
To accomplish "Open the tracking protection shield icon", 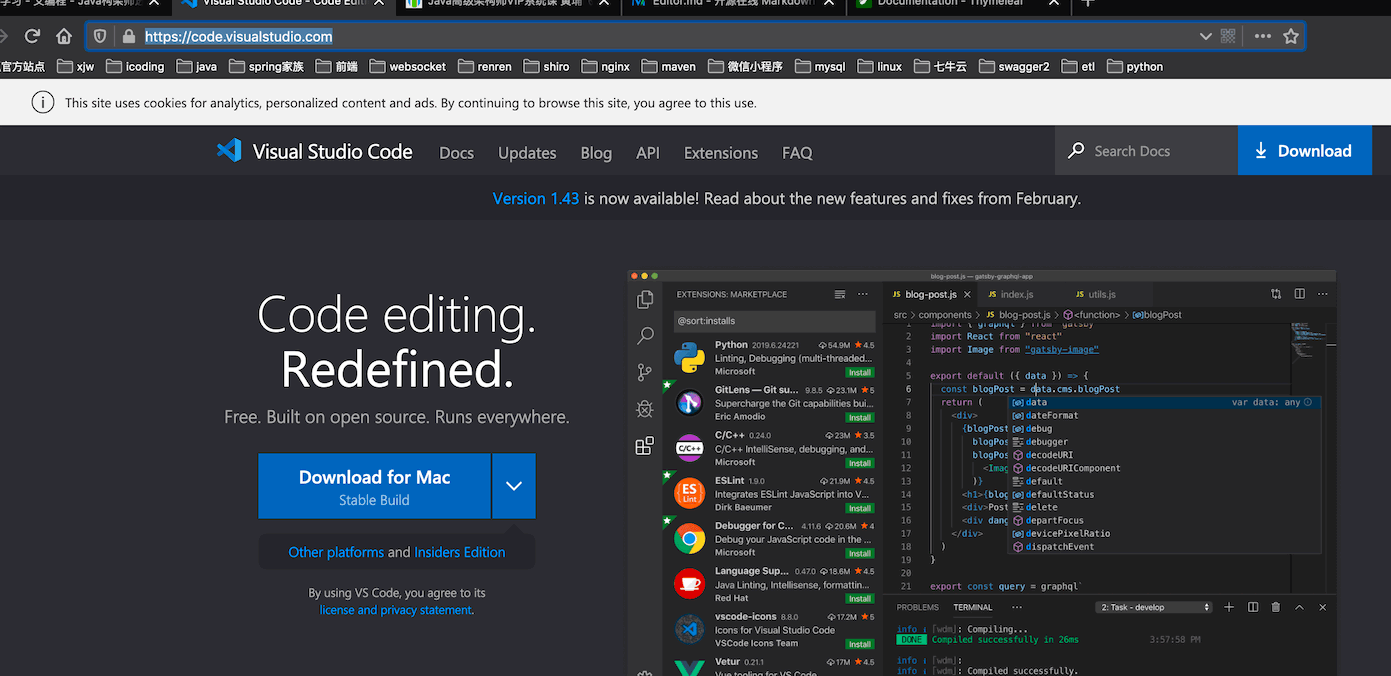I will pyautogui.click(x=100, y=36).
